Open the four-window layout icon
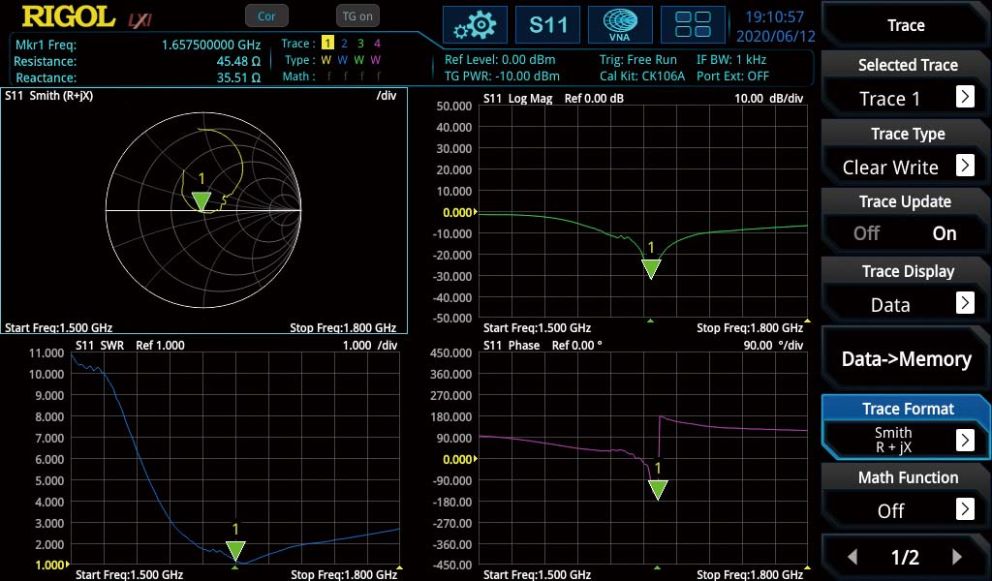The width and height of the screenshot is (992, 581). pos(694,25)
